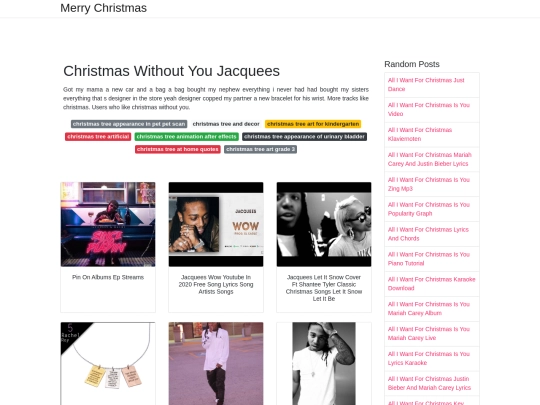The image size is (540, 405).
Task: Open 'All I Want For Christmas Is You Zing Mp3'
Action: click(x=429, y=184)
